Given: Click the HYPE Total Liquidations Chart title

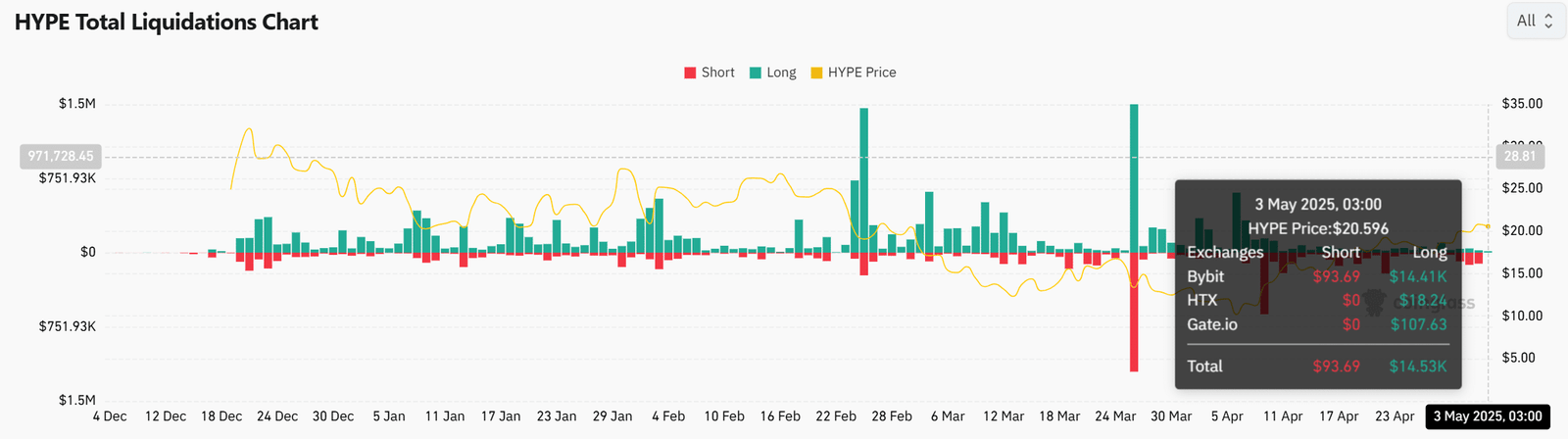Looking at the screenshot, I should click(x=167, y=22).
